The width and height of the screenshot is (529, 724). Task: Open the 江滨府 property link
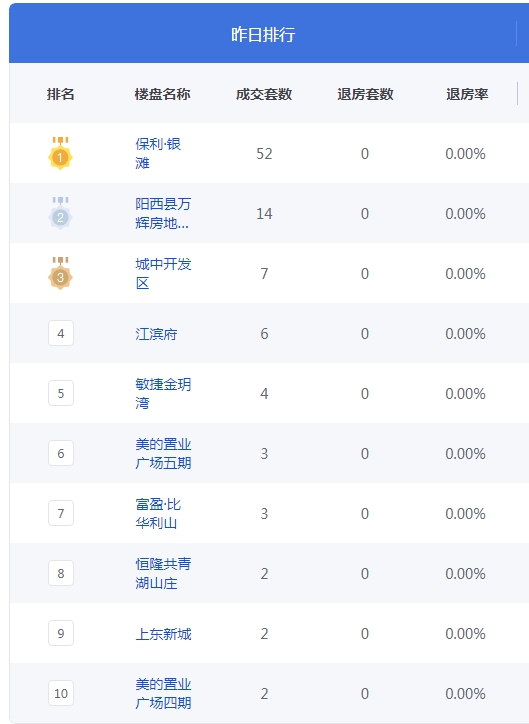[x=156, y=334]
